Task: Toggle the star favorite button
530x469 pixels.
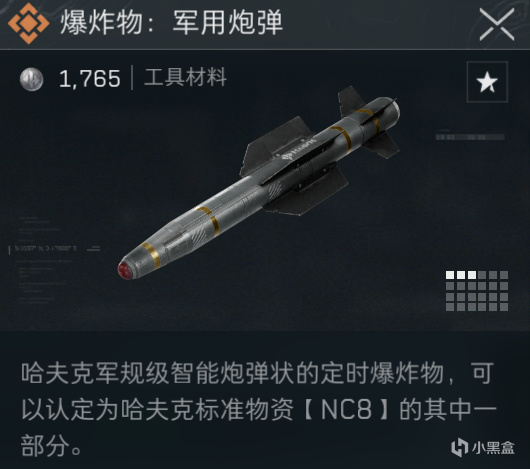Action: pos(487,82)
